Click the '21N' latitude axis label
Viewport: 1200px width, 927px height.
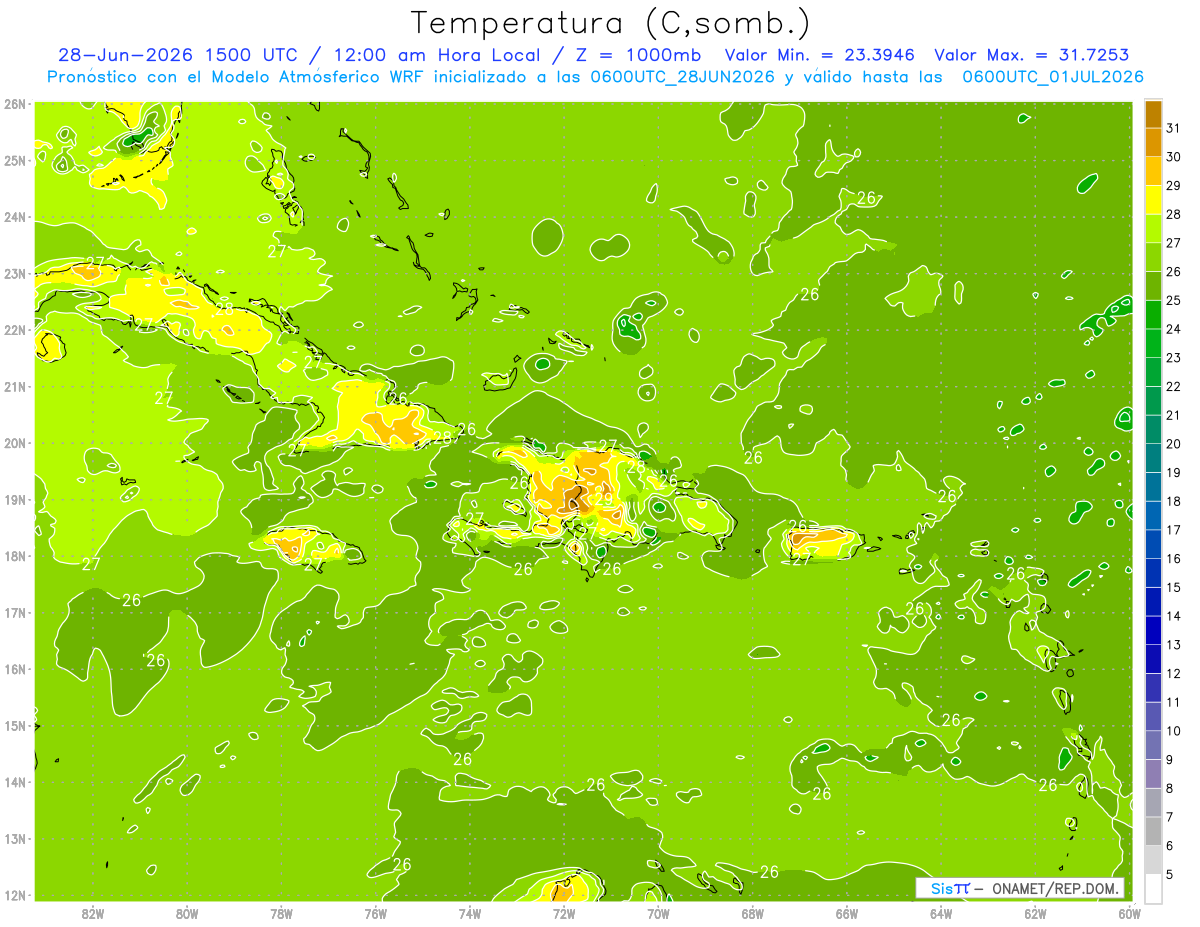pos(15,387)
